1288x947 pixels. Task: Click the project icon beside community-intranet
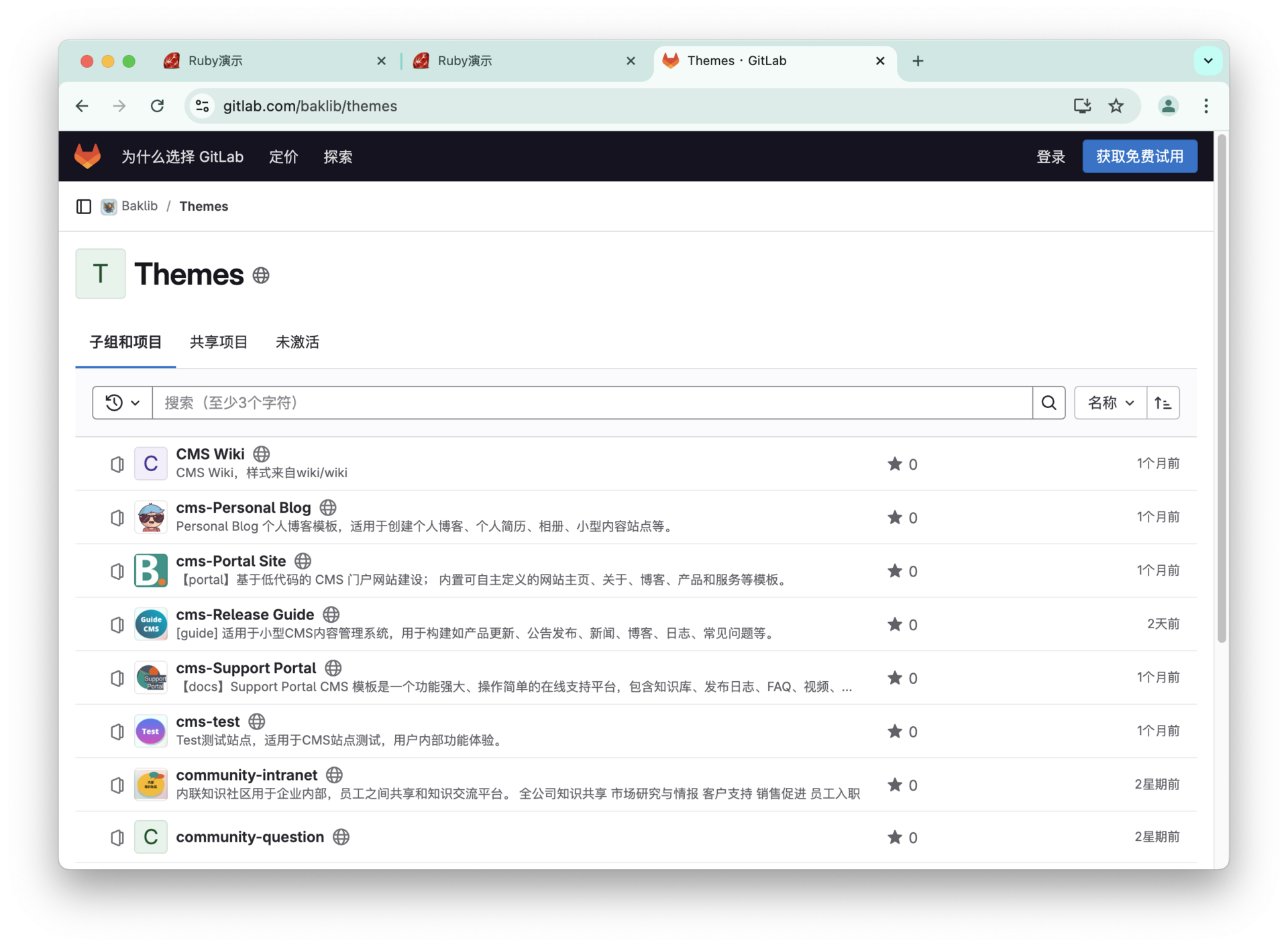point(117,785)
